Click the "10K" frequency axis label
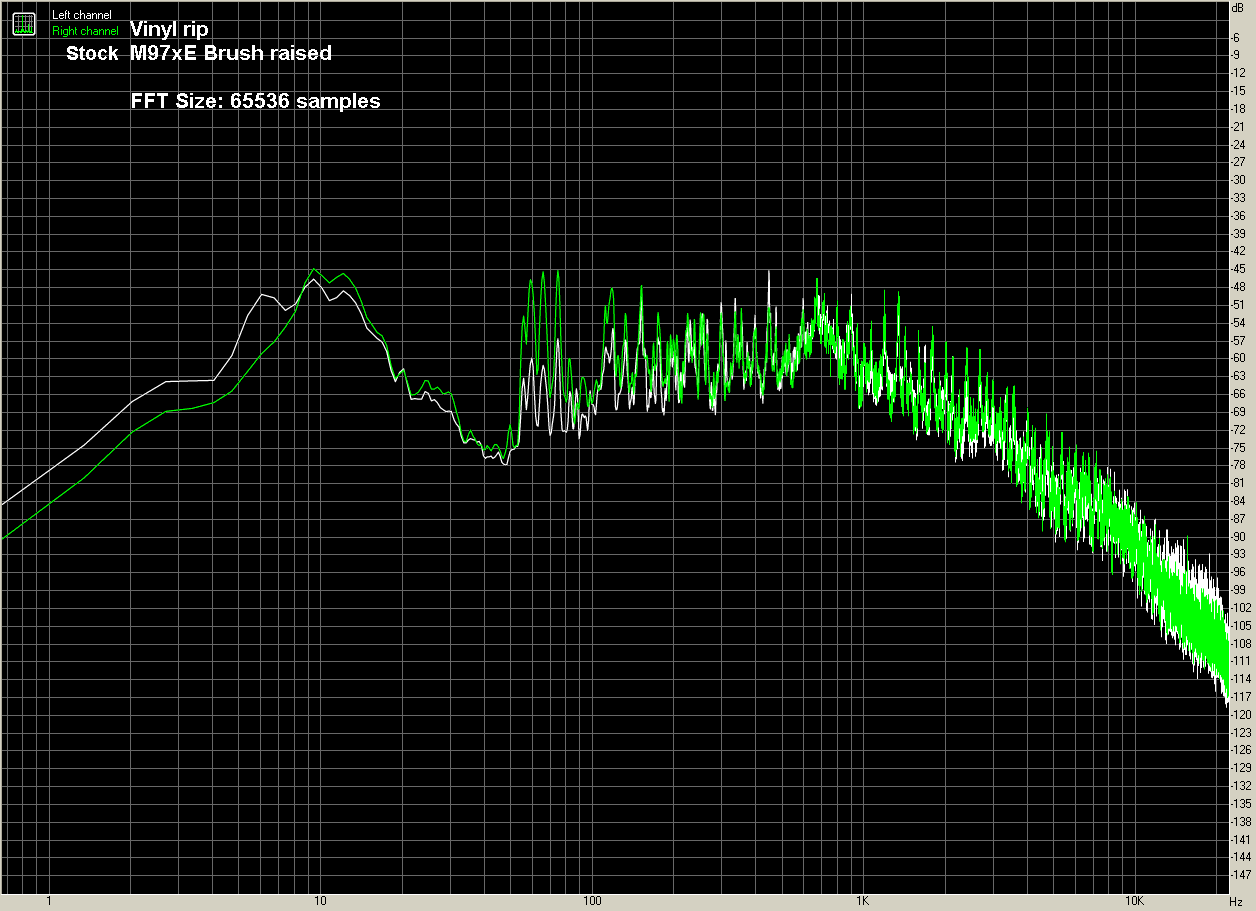1256x911 pixels. (x=1133, y=902)
